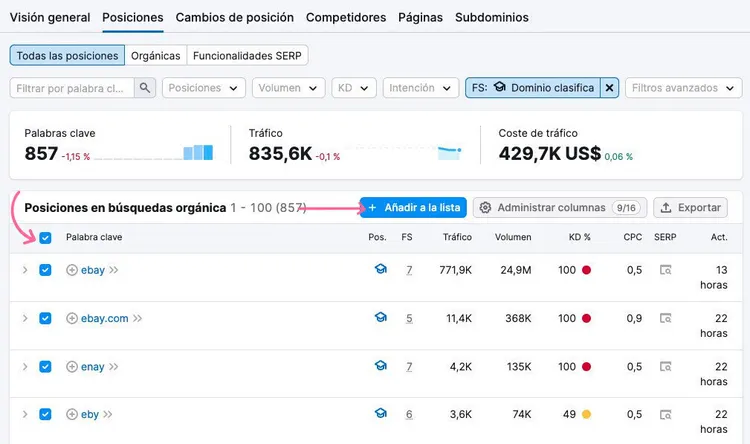This screenshot has height=444, width=750.
Task: Open the Intención filter dropdown
Action: (x=420, y=88)
